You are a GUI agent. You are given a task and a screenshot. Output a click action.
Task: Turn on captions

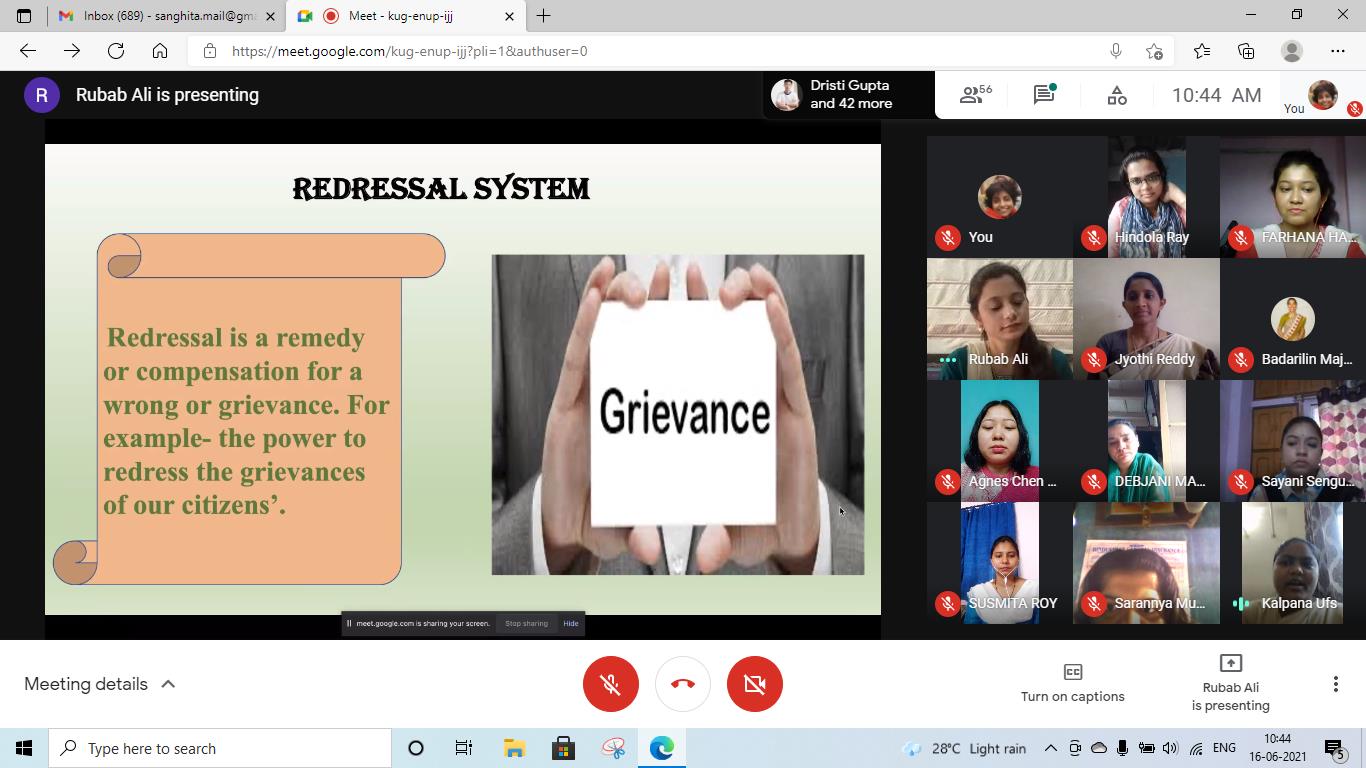(x=1072, y=683)
